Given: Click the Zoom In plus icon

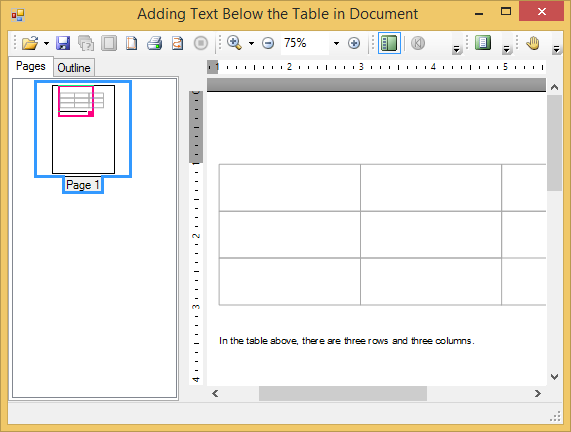Looking at the screenshot, I should click(x=354, y=43).
